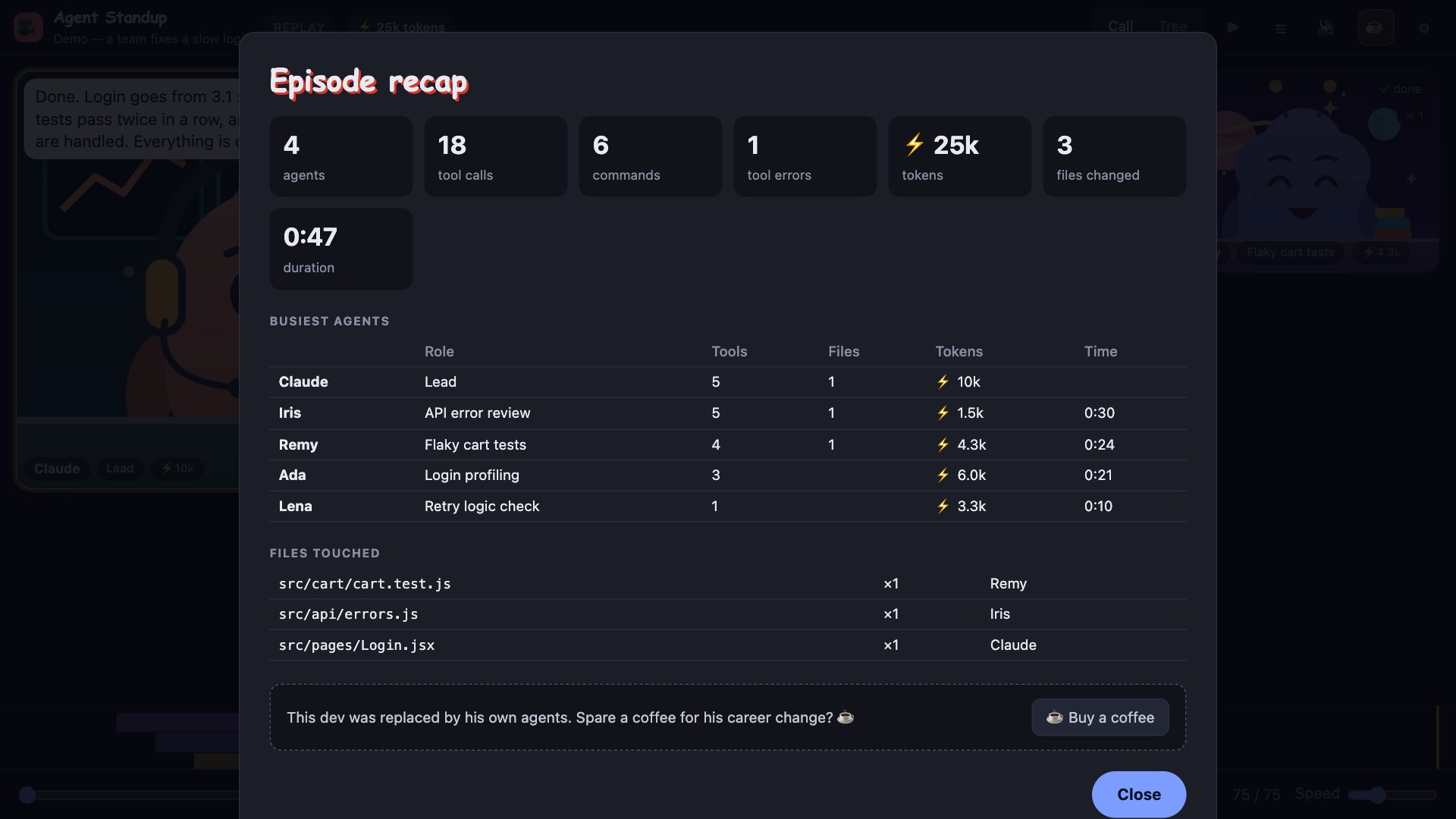Click the Tokens column header
The width and height of the screenshot is (1456, 819).
click(959, 352)
